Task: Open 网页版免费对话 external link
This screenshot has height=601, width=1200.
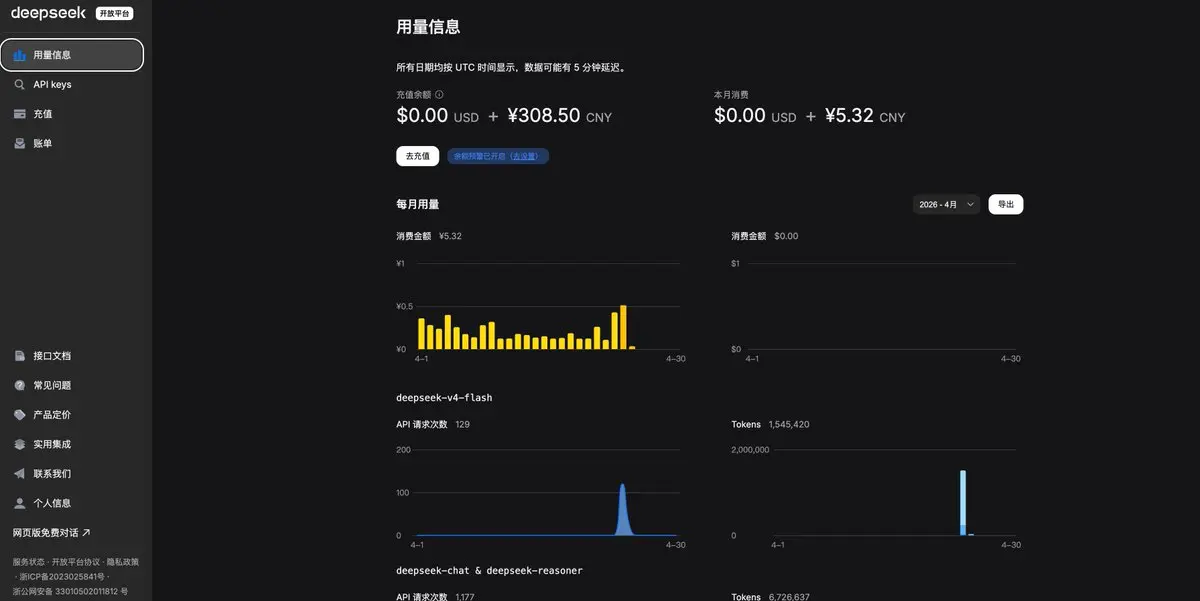Action: pyautogui.click(x=51, y=533)
